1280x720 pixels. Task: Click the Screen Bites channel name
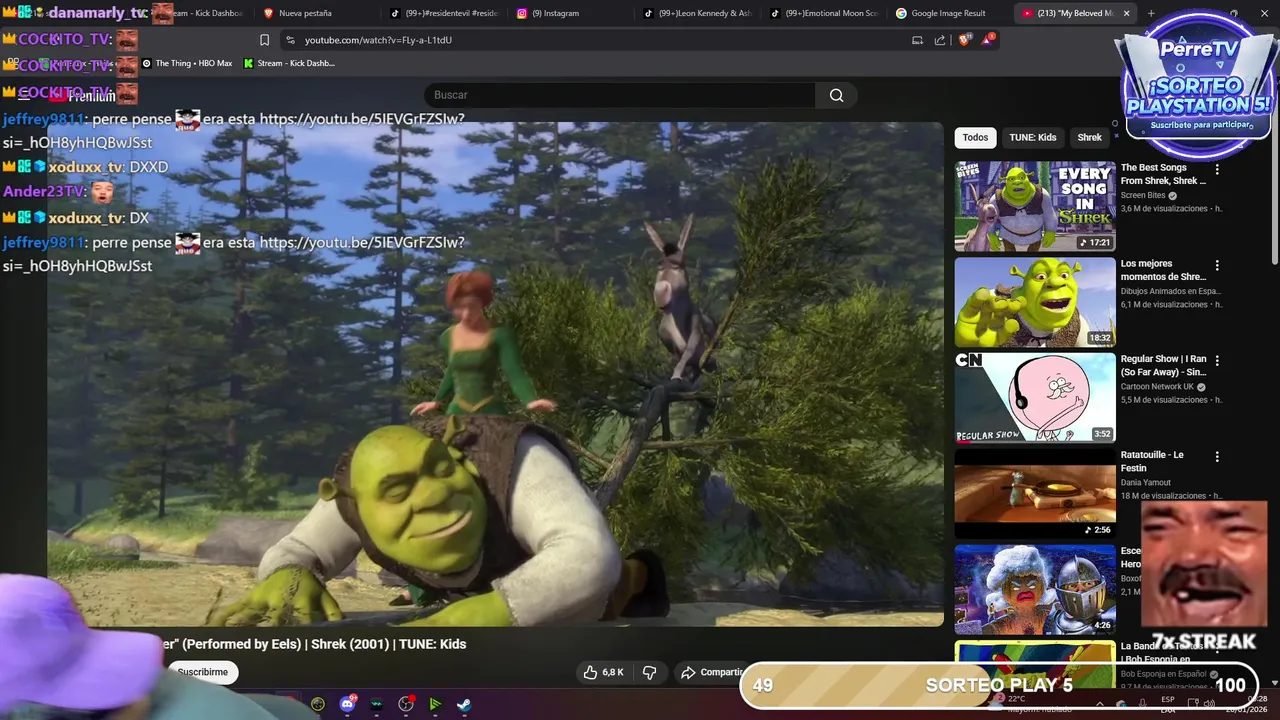click(x=1143, y=196)
